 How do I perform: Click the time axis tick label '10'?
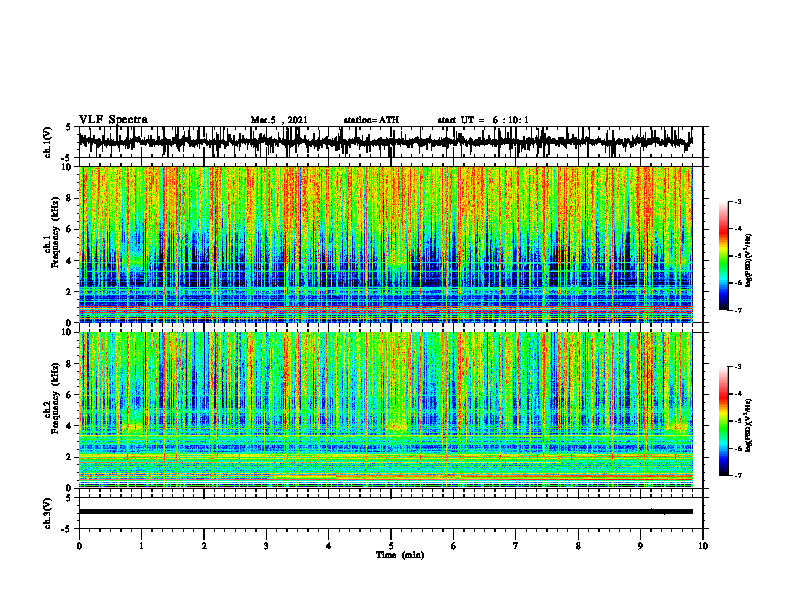pyautogui.click(x=703, y=546)
